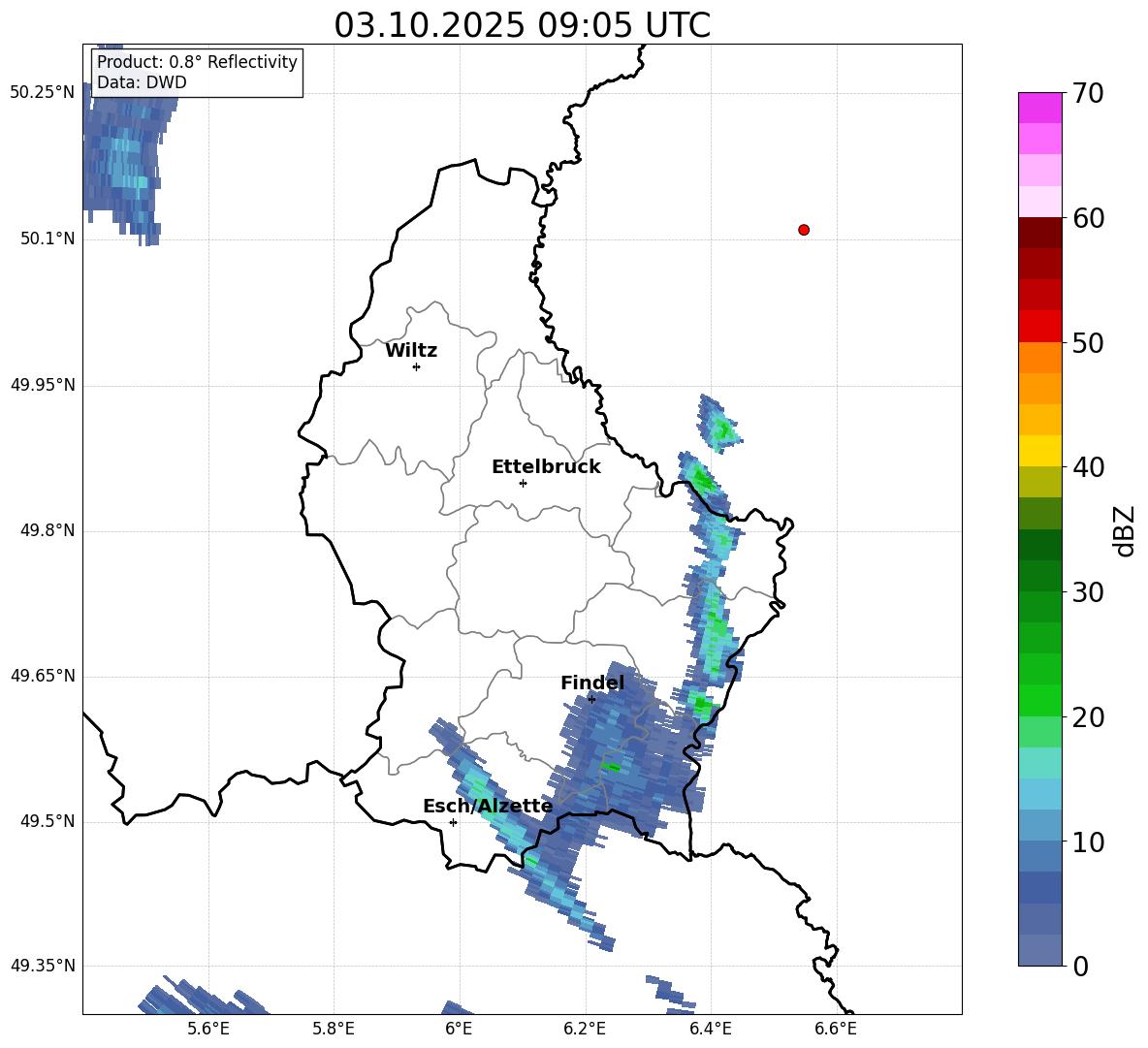Click the 6.6°E longitude label
Image resolution: width=1148 pixels, height=1048 pixels.
click(x=836, y=1029)
